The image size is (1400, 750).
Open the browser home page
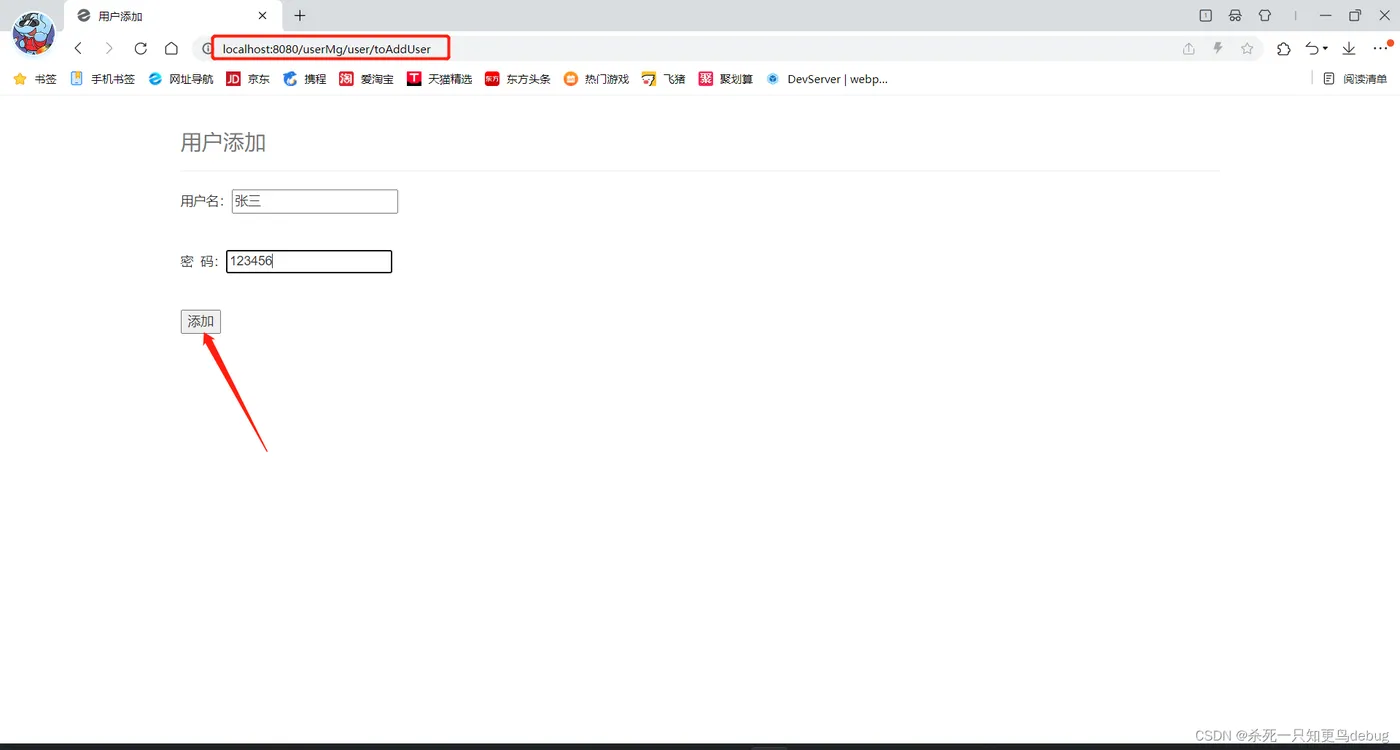[172, 48]
